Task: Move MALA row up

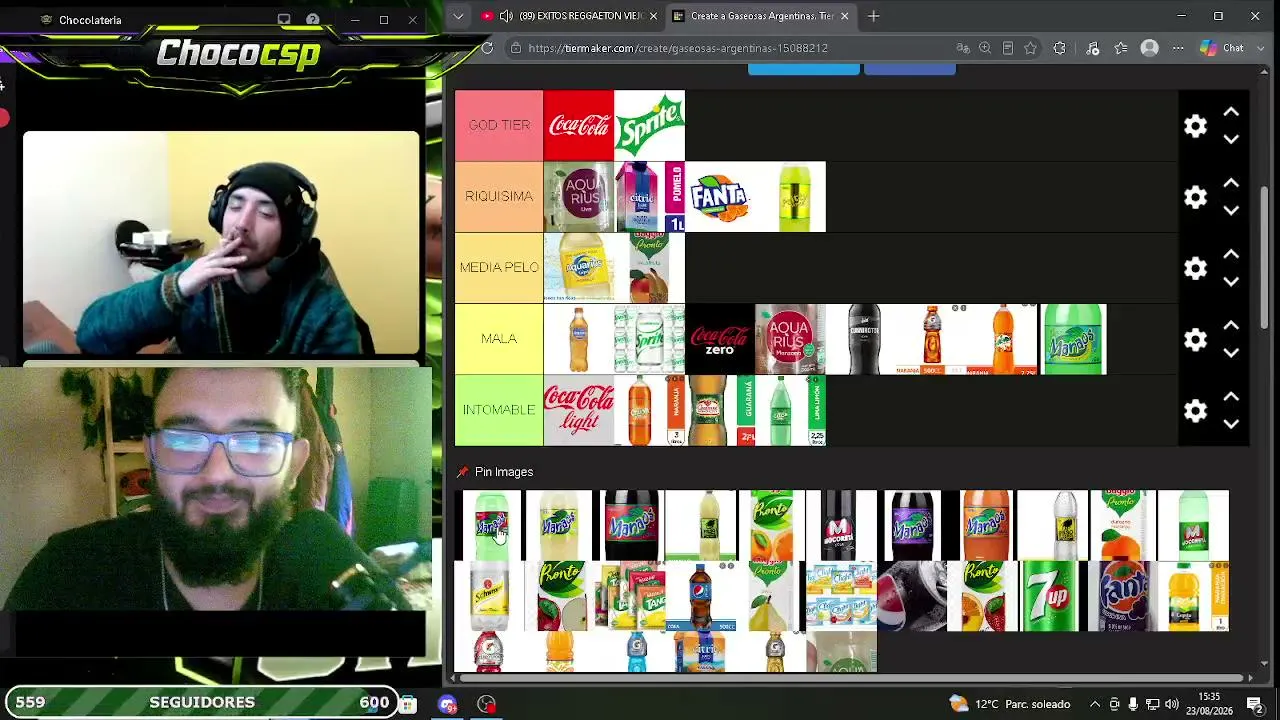Action: (1231, 326)
